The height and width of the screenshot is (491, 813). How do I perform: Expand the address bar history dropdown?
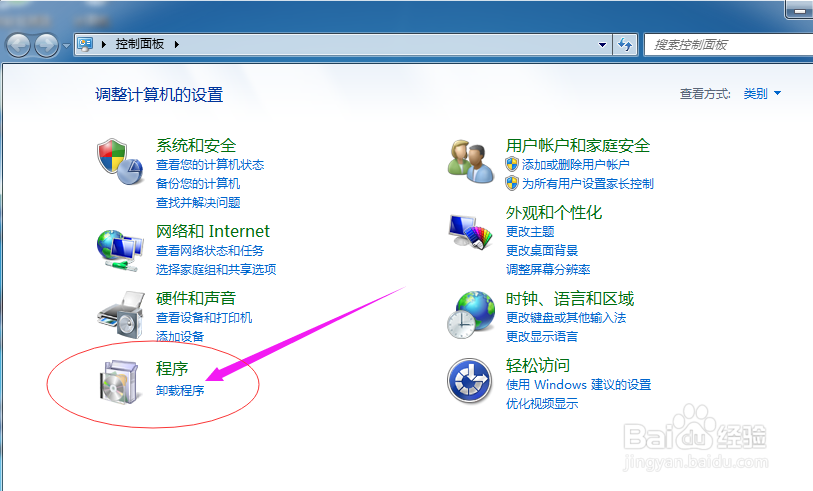click(x=602, y=45)
